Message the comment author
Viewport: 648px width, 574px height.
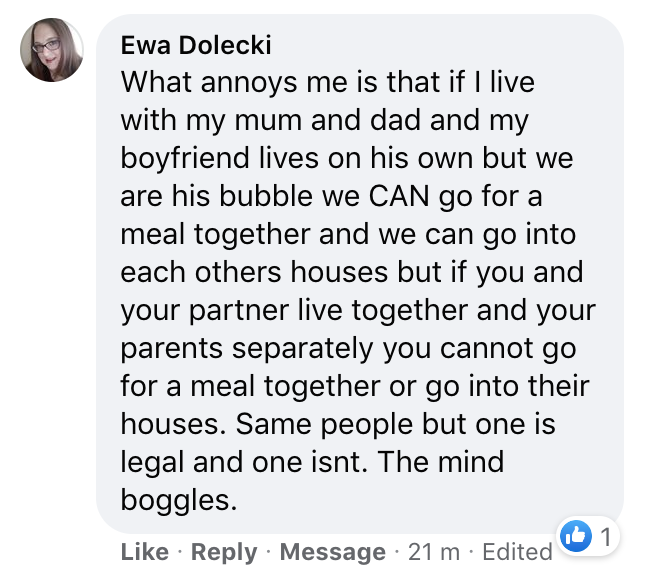coord(333,552)
